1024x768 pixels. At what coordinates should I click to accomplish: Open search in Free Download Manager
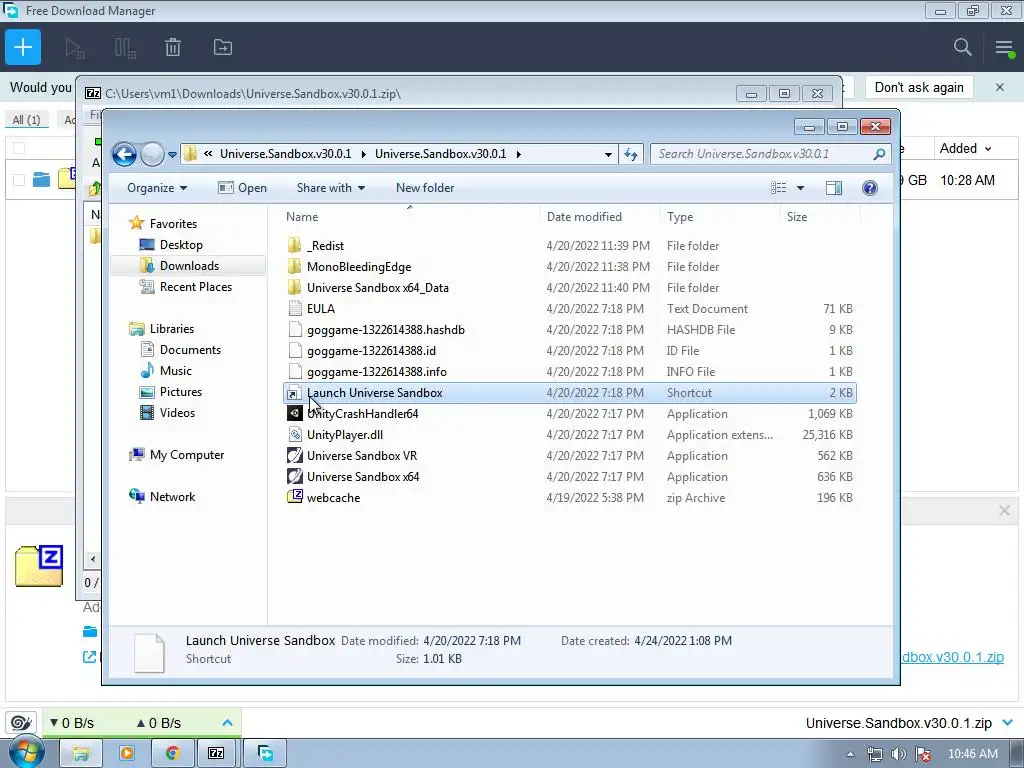coord(963,47)
